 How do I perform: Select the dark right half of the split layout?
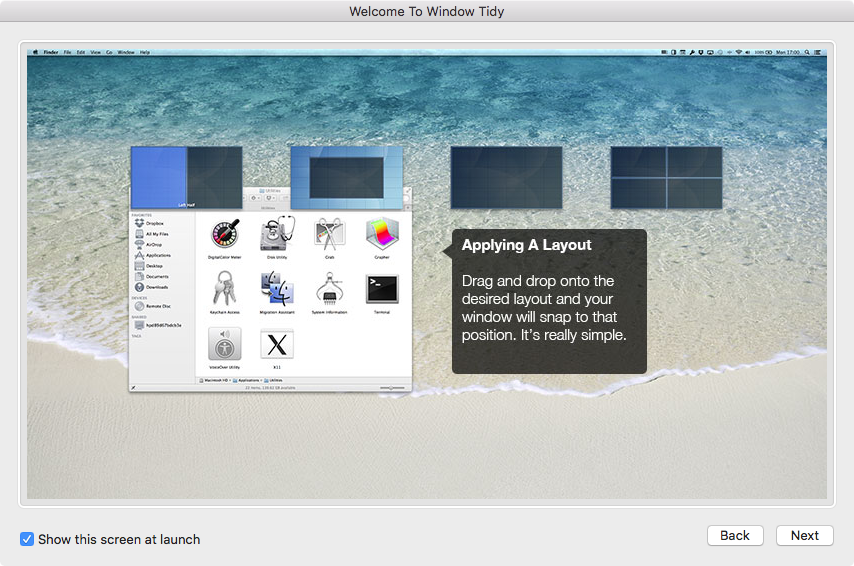[215, 178]
